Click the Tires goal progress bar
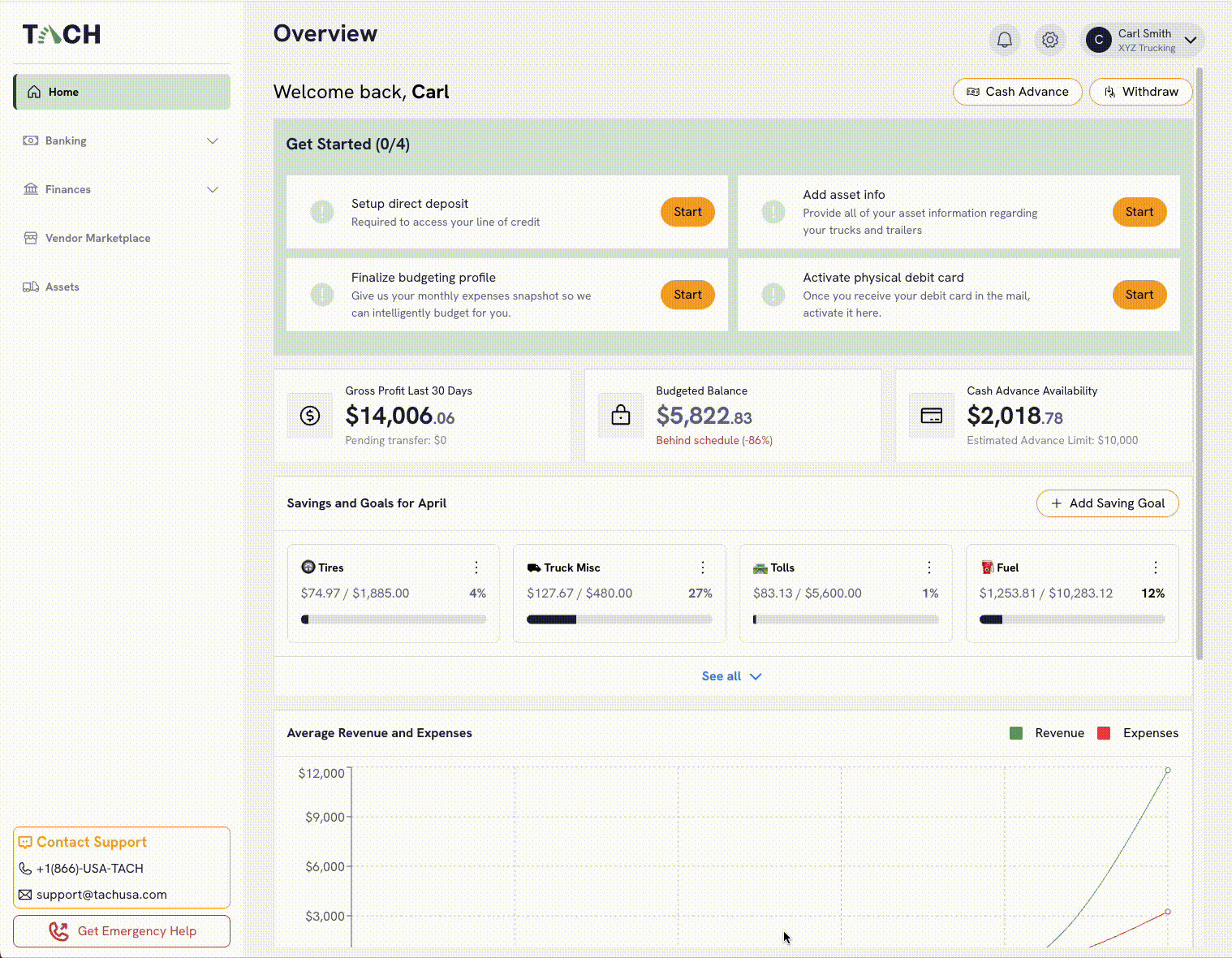This screenshot has height=958, width=1232. pos(394,619)
